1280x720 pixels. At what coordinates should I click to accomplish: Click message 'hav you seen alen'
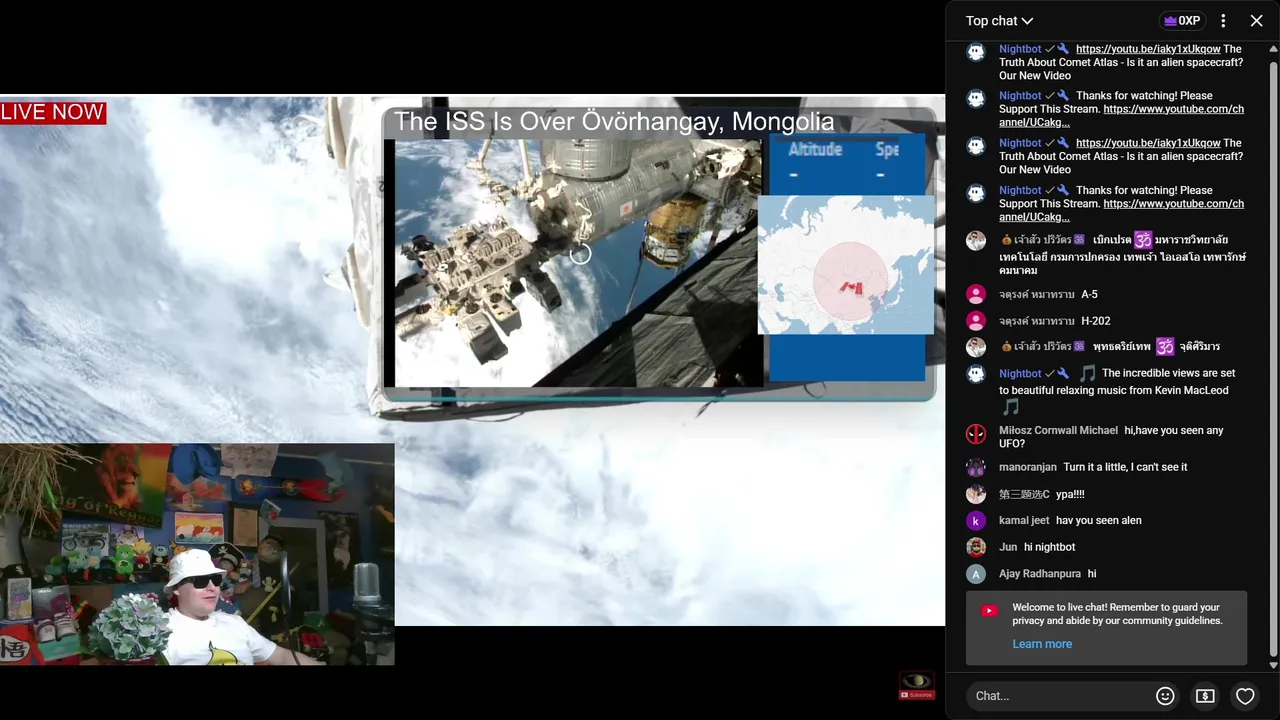[x=1099, y=520]
